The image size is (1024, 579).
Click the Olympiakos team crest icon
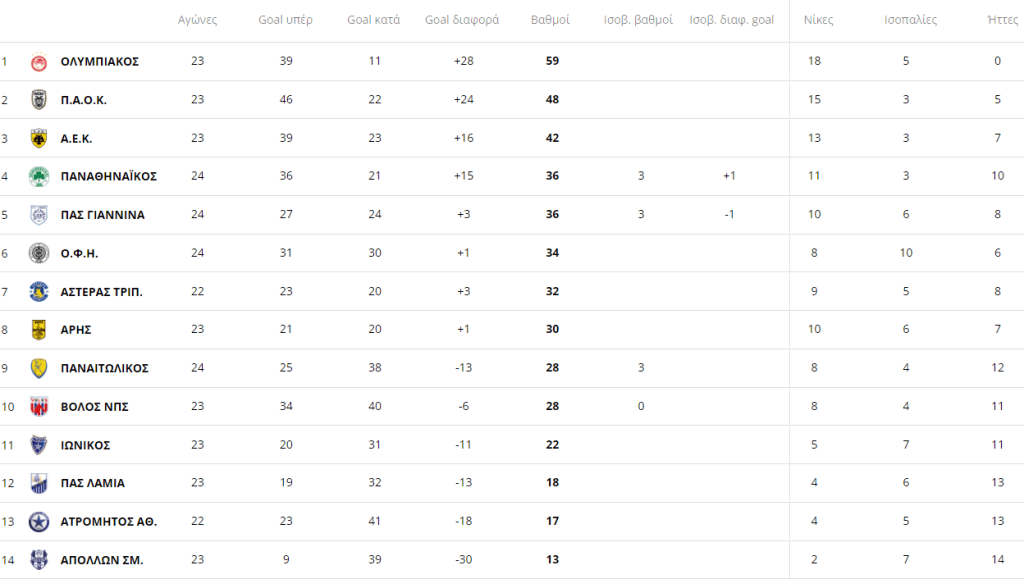[39, 62]
